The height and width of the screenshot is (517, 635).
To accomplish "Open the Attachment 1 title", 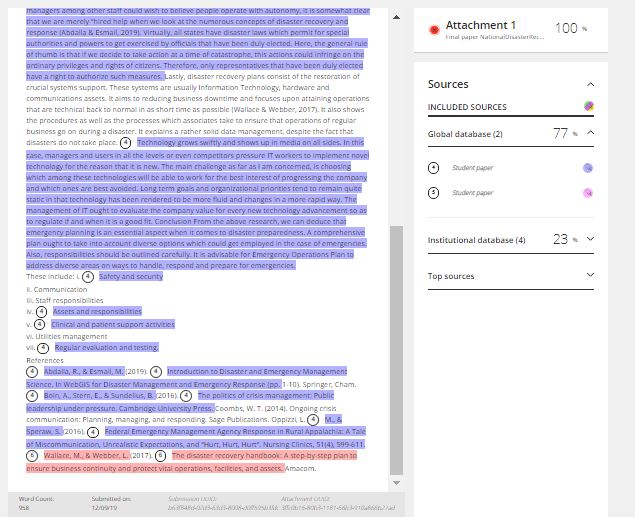I will tap(481, 25).
